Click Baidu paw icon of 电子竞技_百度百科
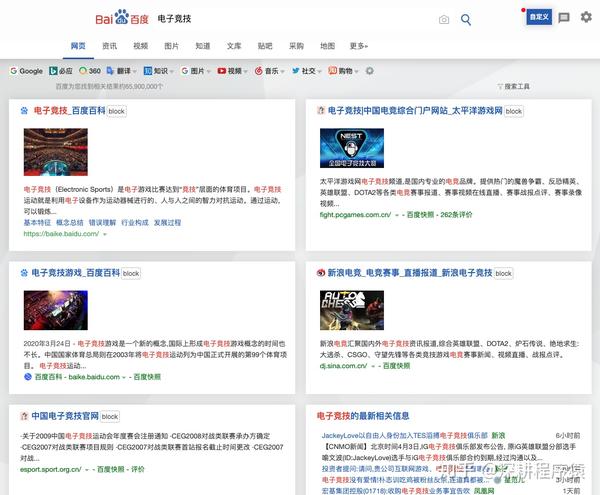Screen dimensions: 600x495 point(24,111)
